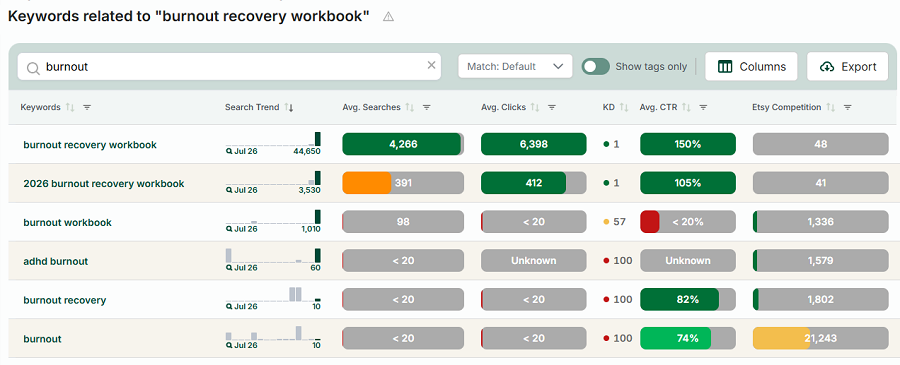Click the magnifier icon in the 3,530 trend cell
The image size is (900, 365).
(230, 190)
